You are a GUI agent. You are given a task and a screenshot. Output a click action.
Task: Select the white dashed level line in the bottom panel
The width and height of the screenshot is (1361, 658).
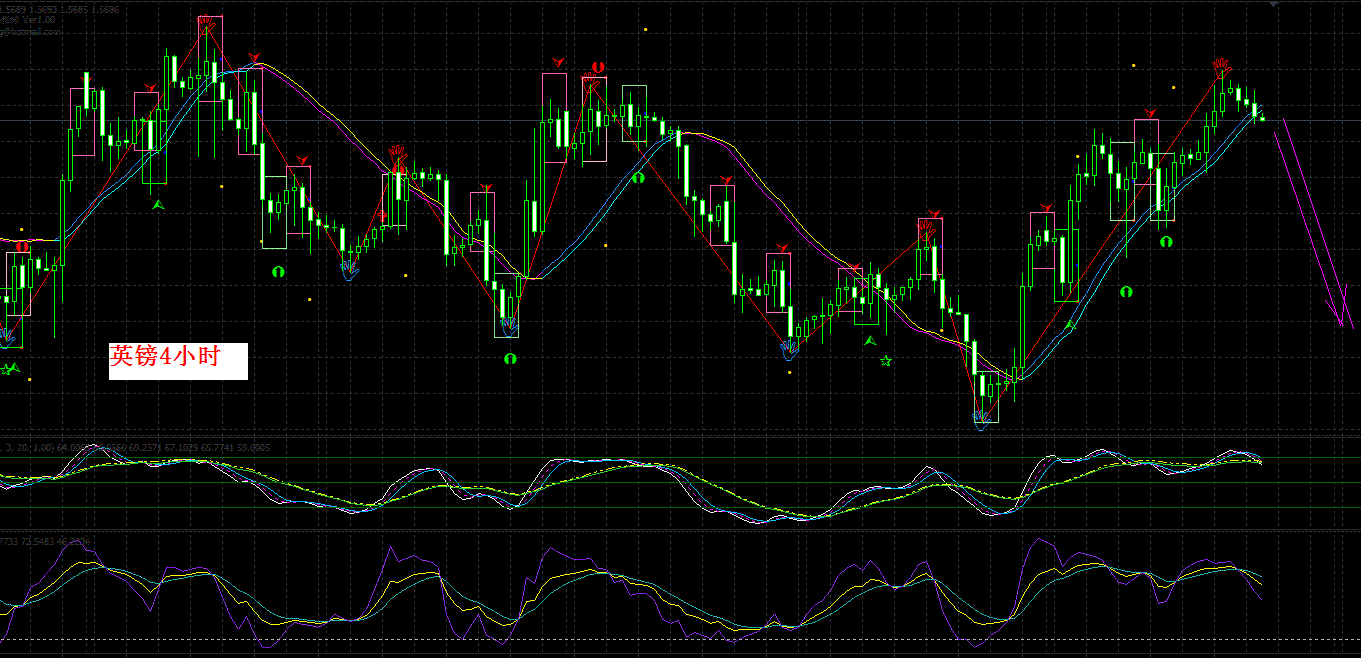pos(700,639)
